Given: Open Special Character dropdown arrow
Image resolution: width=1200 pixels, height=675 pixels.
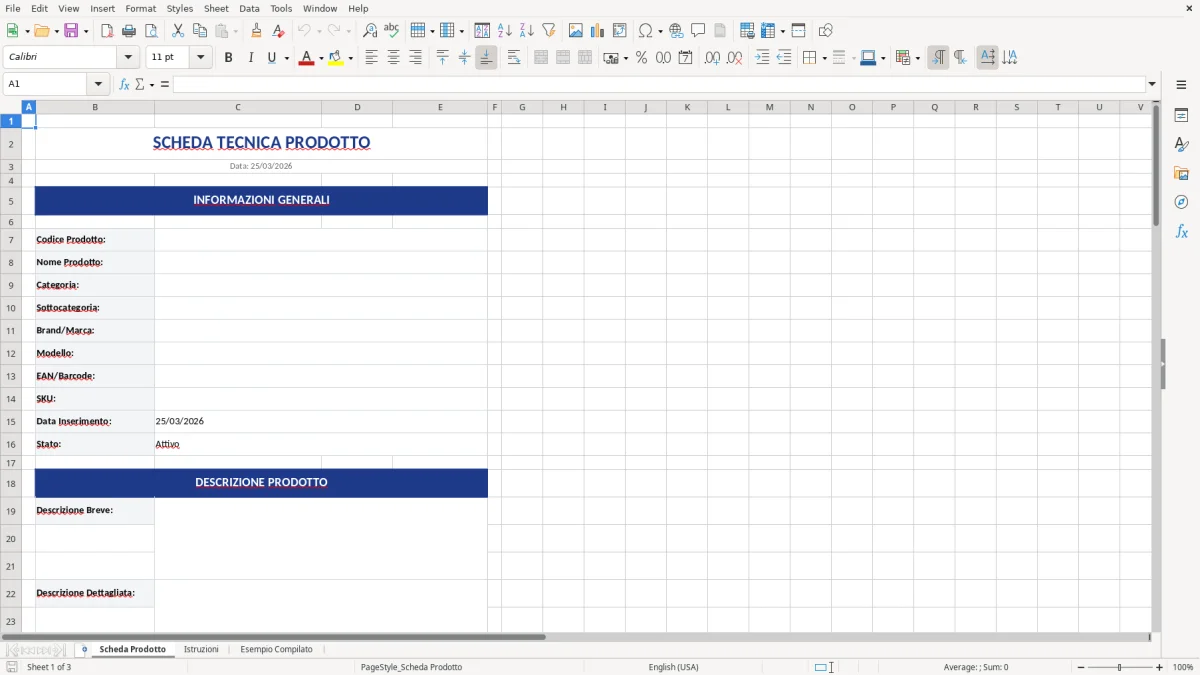Looking at the screenshot, I should coord(660,30).
